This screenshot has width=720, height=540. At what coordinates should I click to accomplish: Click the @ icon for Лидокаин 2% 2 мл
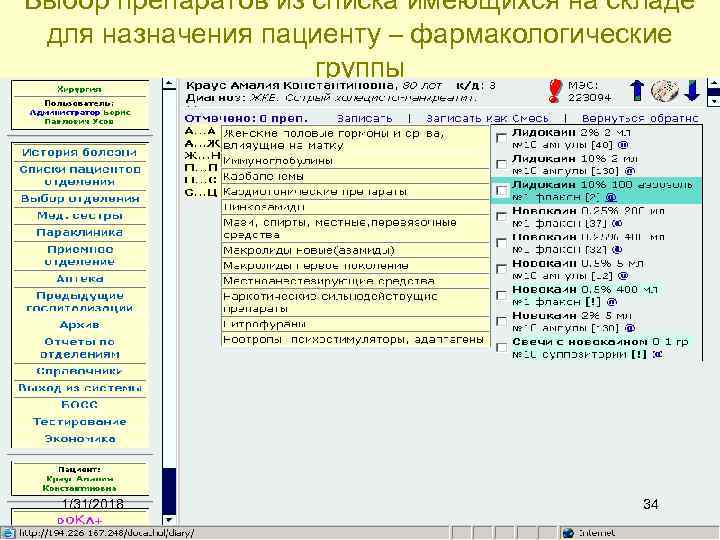(x=623, y=145)
